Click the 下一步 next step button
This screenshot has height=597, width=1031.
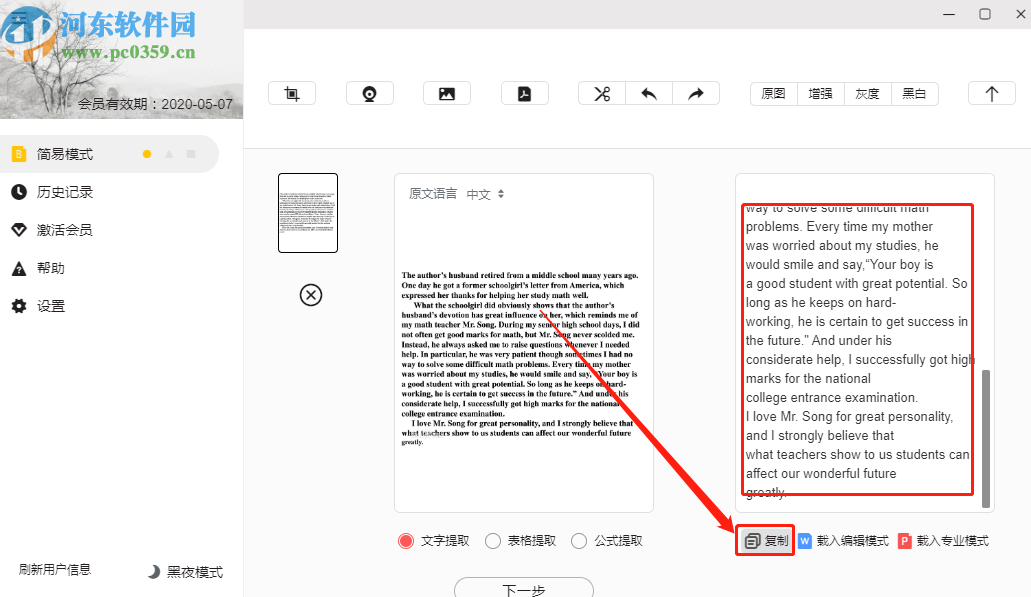click(x=523, y=589)
